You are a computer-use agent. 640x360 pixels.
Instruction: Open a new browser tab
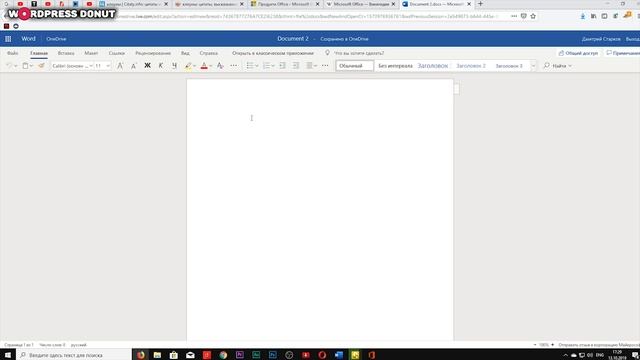(480, 4)
